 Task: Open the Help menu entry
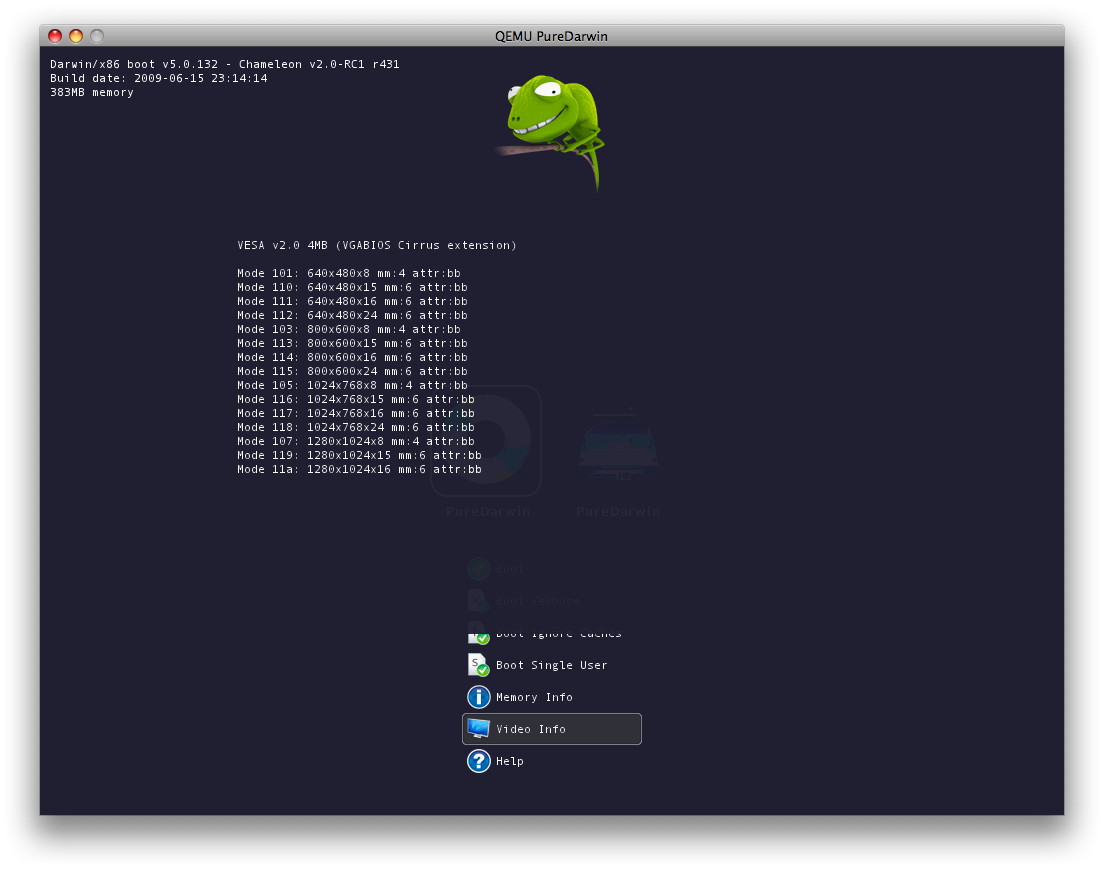click(x=551, y=761)
